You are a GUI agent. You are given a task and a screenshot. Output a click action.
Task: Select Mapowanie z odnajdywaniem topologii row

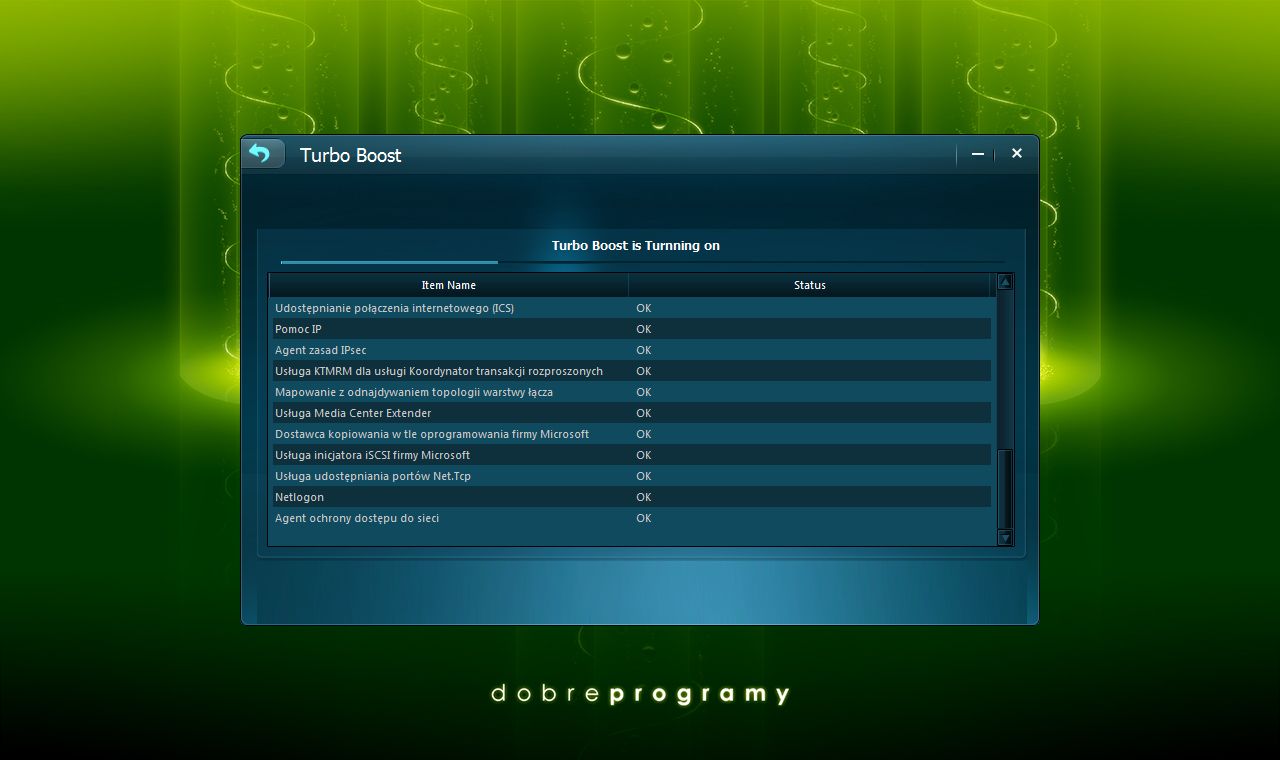(630, 392)
